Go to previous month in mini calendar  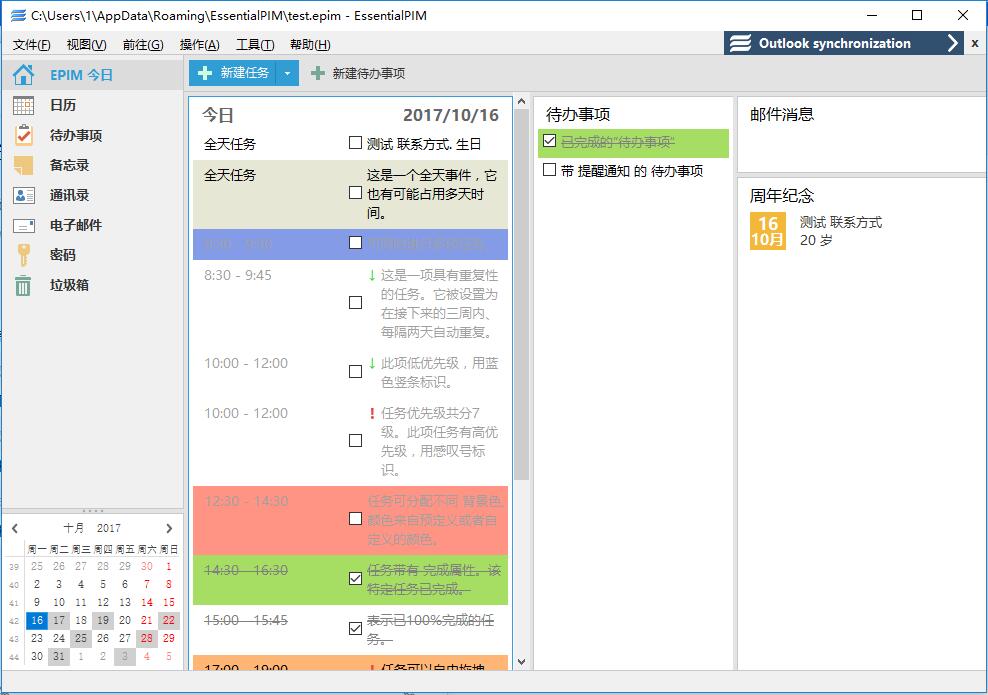pyautogui.click(x=15, y=528)
